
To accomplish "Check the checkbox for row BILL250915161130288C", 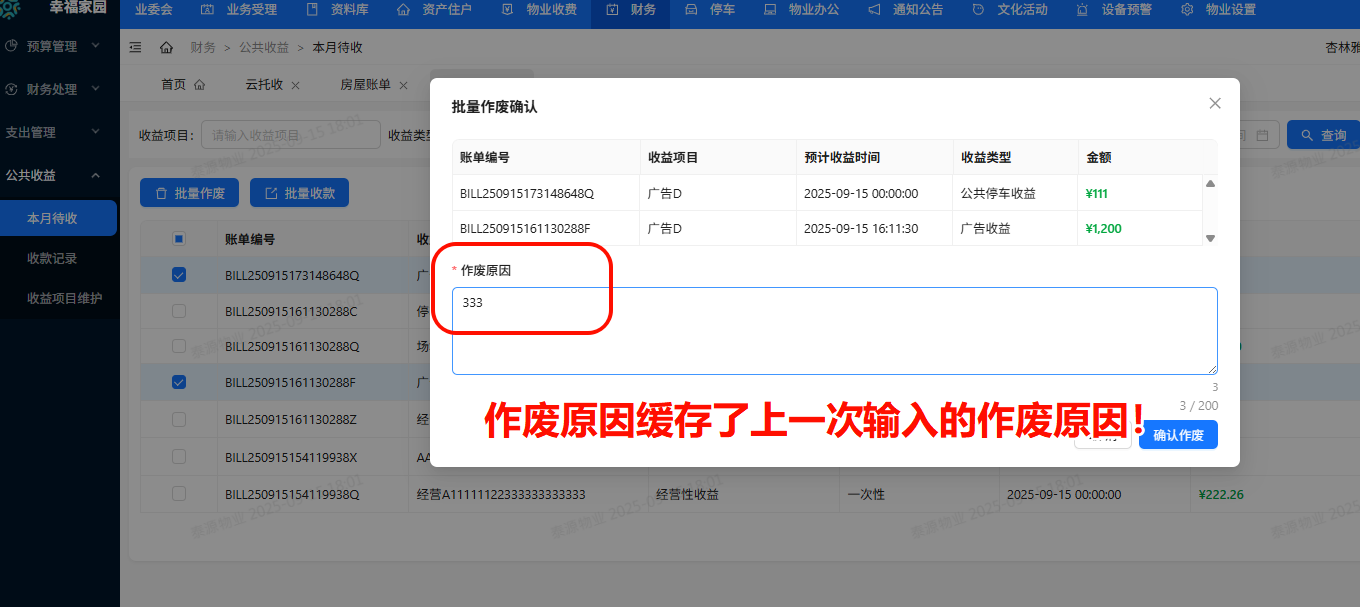I will 179,310.
